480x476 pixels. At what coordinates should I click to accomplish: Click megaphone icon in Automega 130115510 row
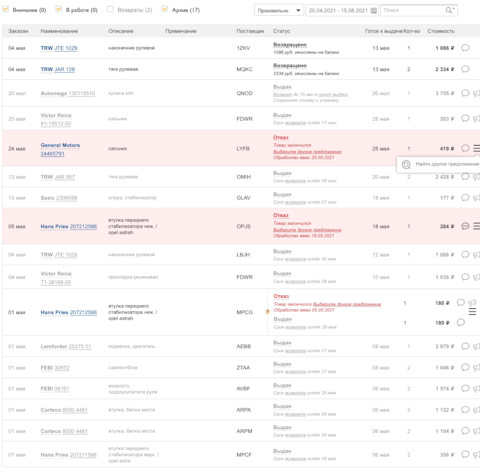click(x=477, y=93)
